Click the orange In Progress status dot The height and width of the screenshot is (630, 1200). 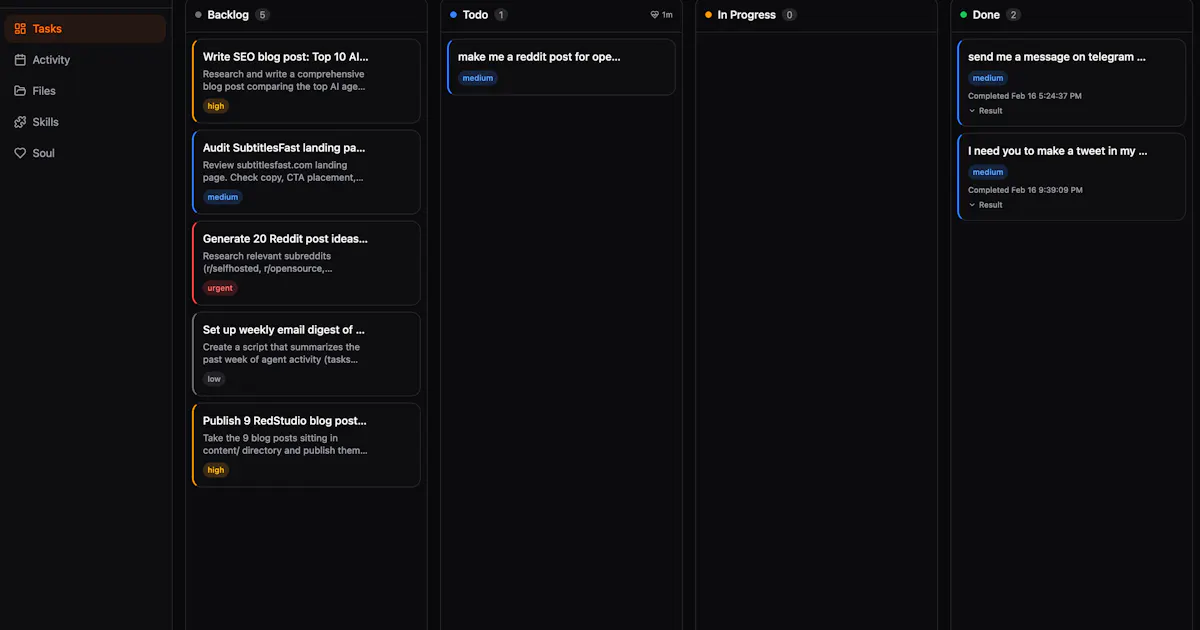click(709, 15)
